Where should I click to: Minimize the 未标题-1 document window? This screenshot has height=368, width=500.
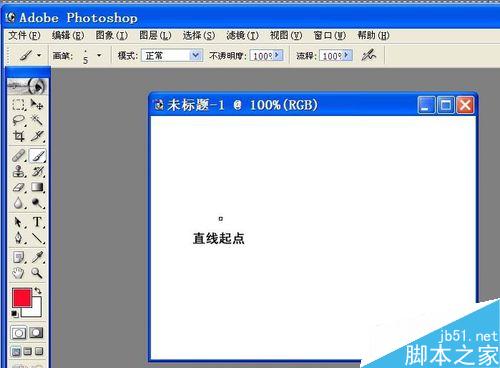[426, 105]
